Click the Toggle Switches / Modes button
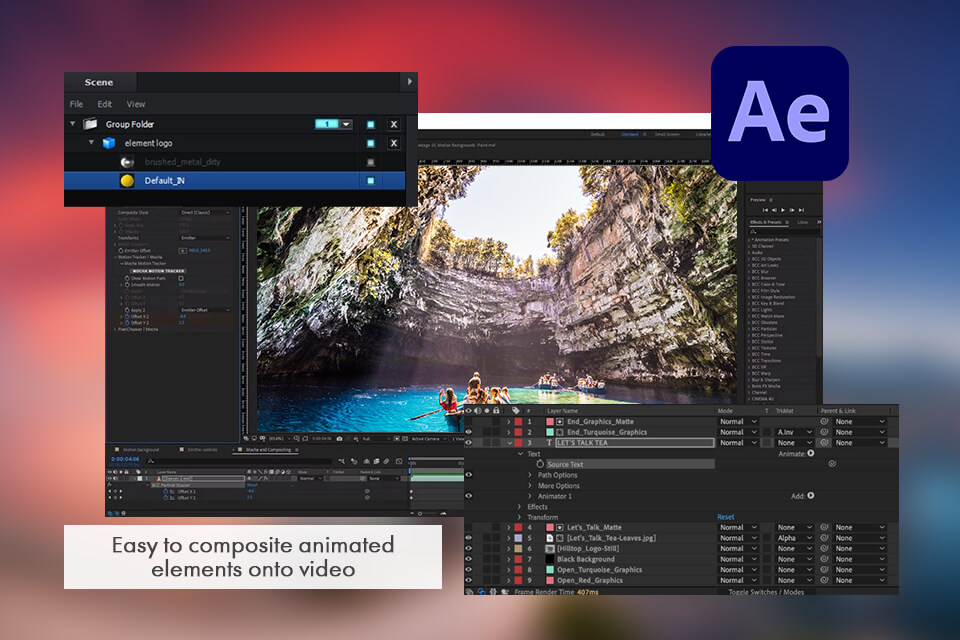The height and width of the screenshot is (640, 960). point(766,592)
